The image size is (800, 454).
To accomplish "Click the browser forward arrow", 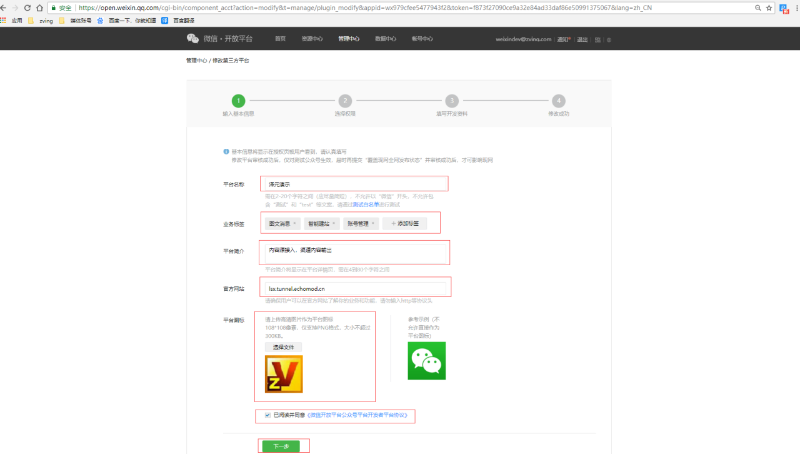I will (x=15, y=8).
